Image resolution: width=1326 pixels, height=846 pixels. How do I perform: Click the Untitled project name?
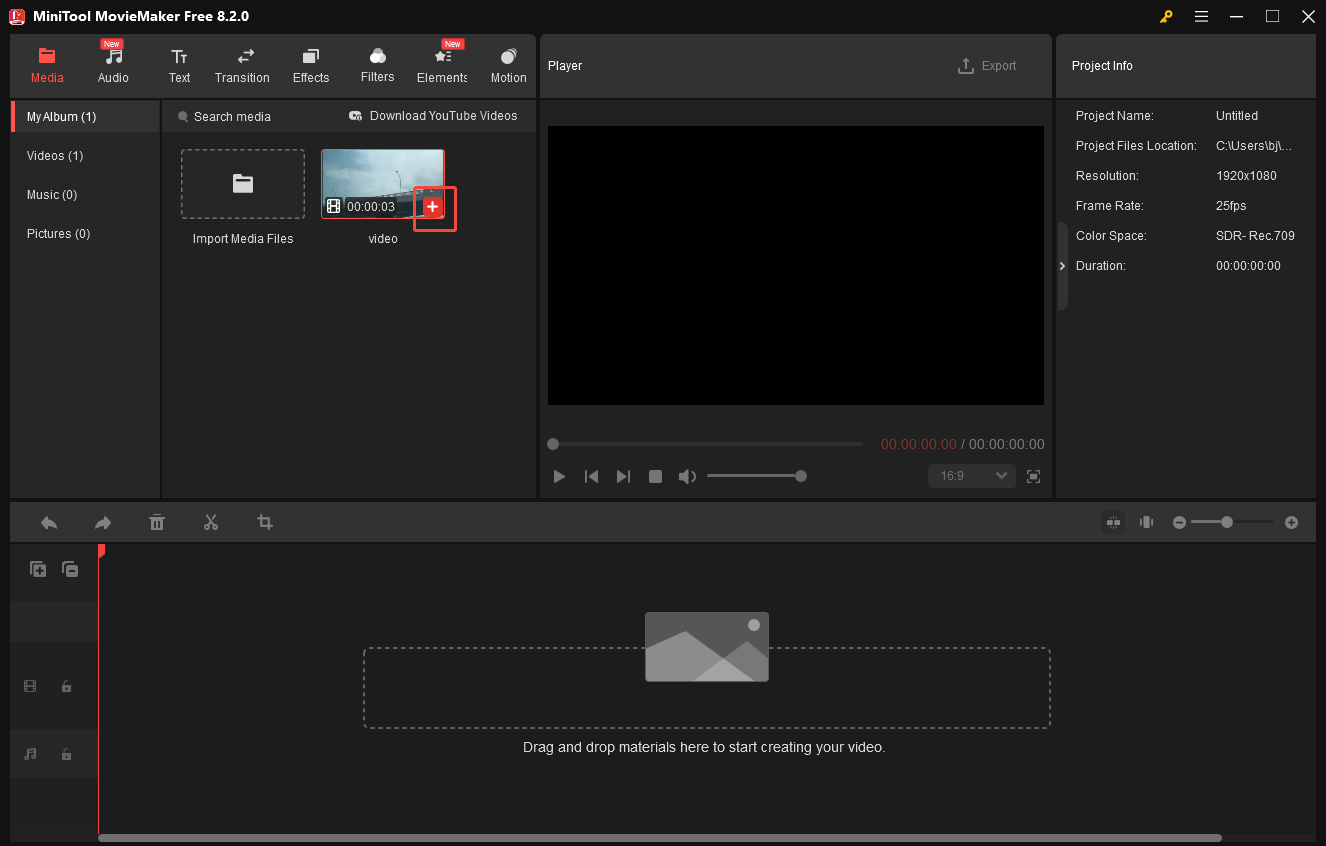1237,116
